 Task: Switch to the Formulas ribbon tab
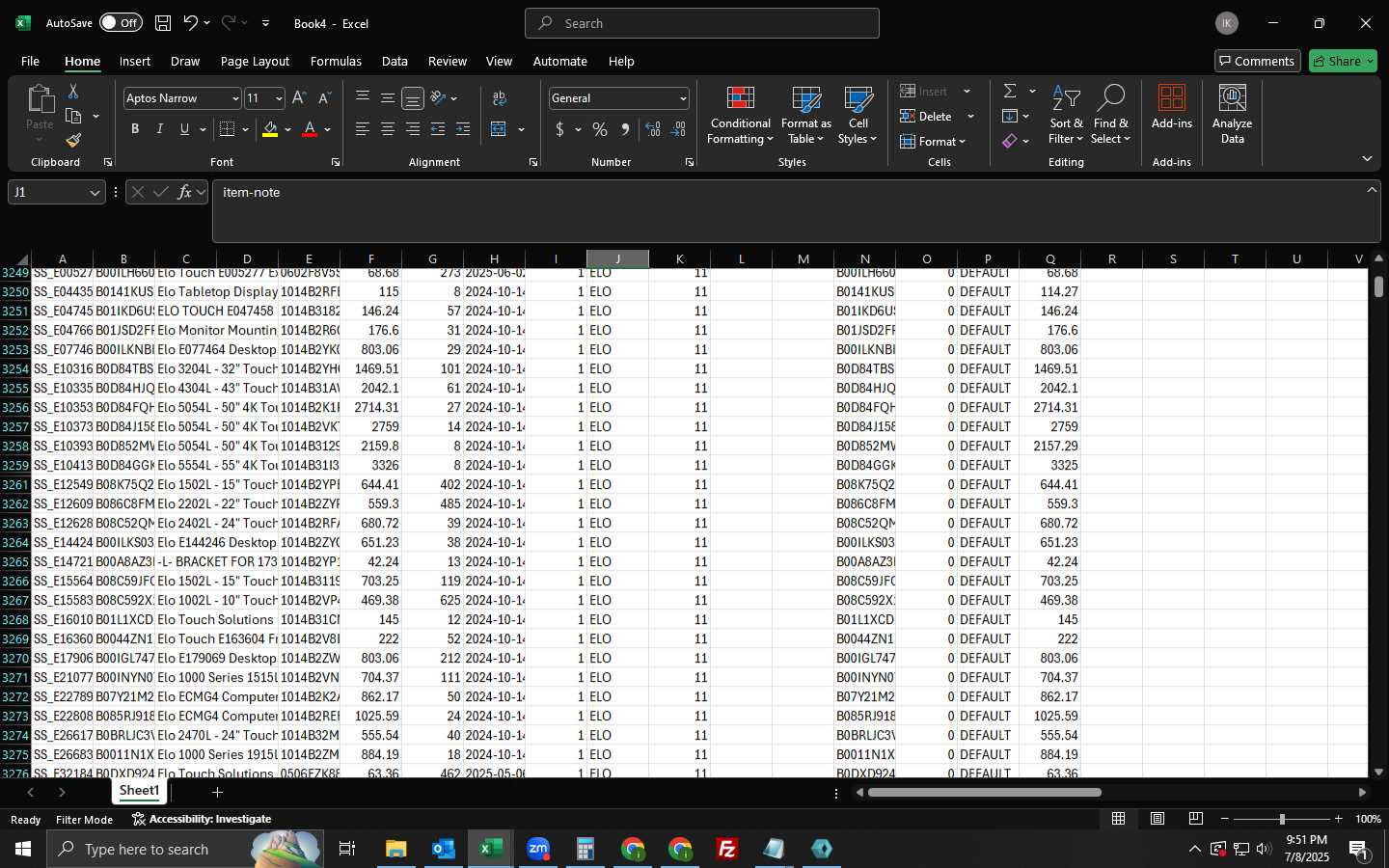336,61
